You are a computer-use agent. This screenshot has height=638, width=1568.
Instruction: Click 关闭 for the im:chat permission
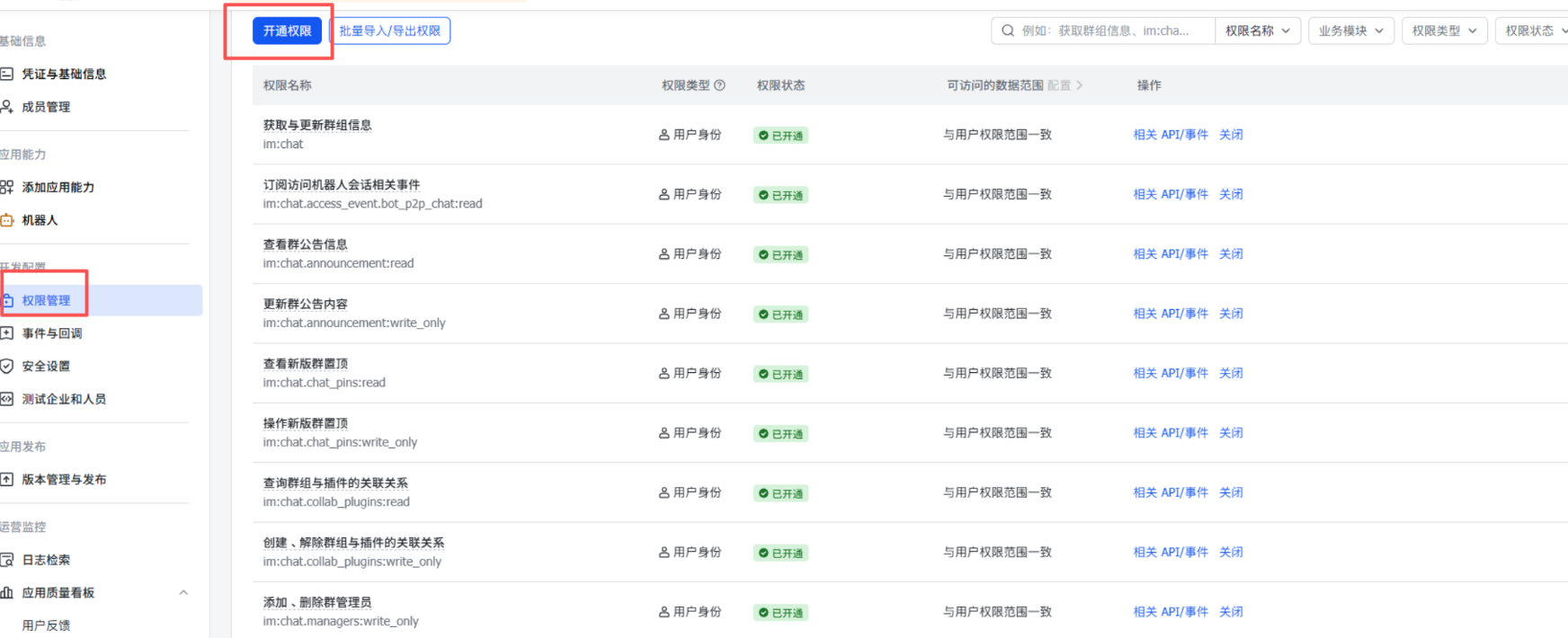tap(1231, 135)
